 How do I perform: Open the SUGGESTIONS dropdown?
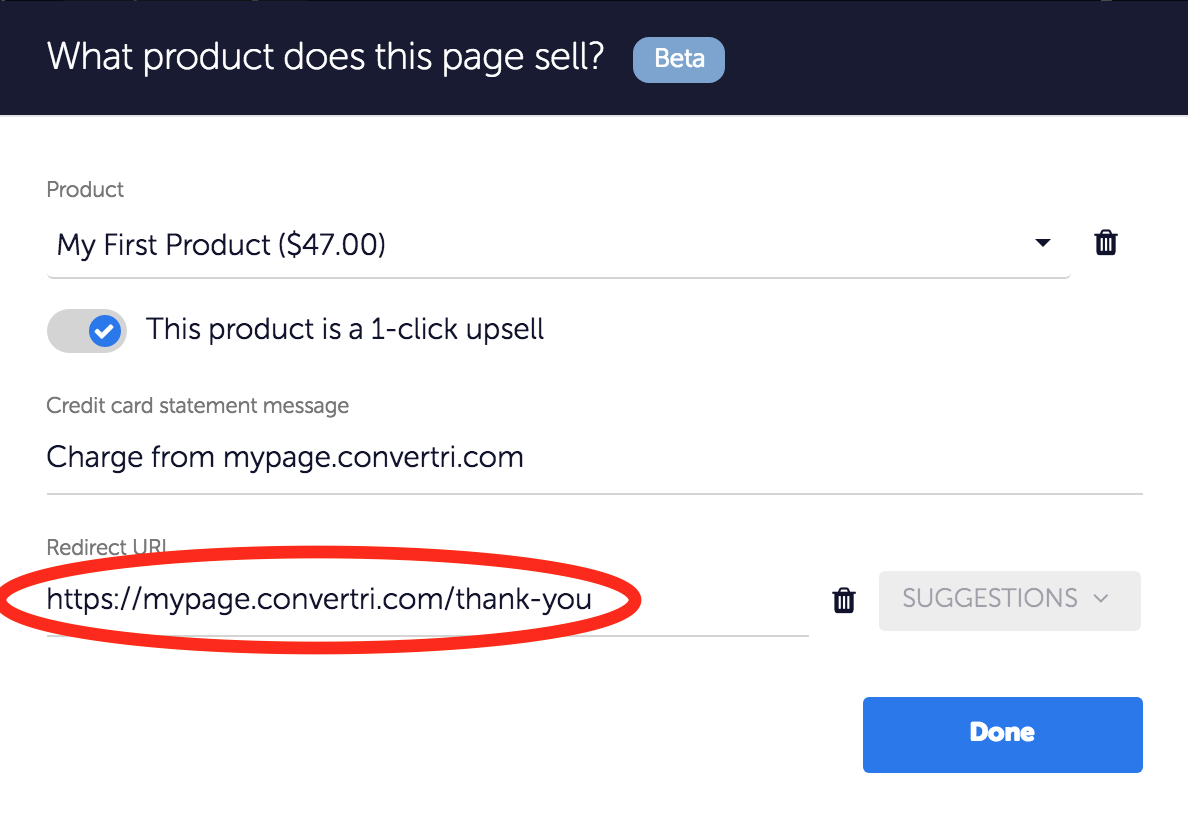[1009, 600]
